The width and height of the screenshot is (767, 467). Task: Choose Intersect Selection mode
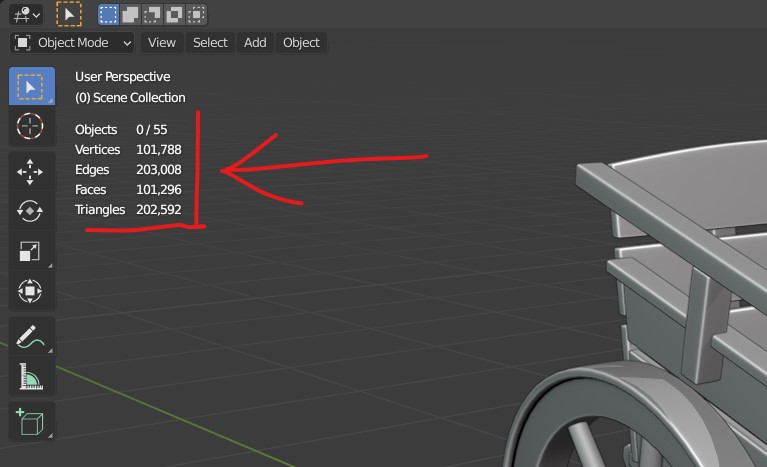tap(196, 15)
